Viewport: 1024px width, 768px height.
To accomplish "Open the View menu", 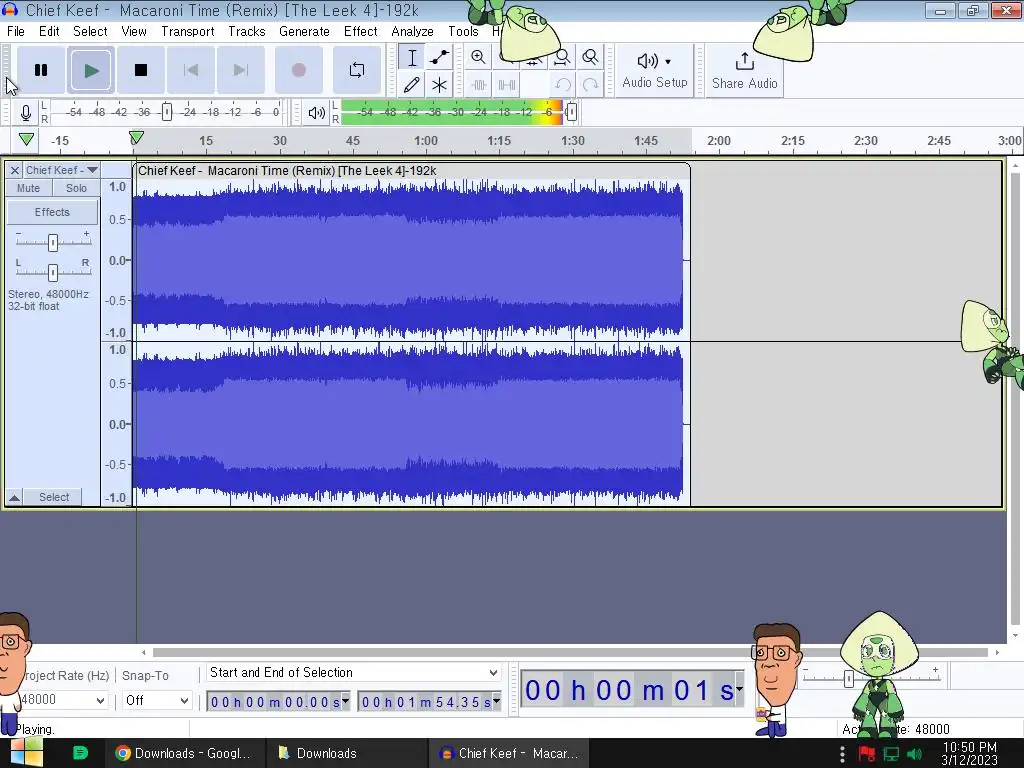I will pos(134,31).
